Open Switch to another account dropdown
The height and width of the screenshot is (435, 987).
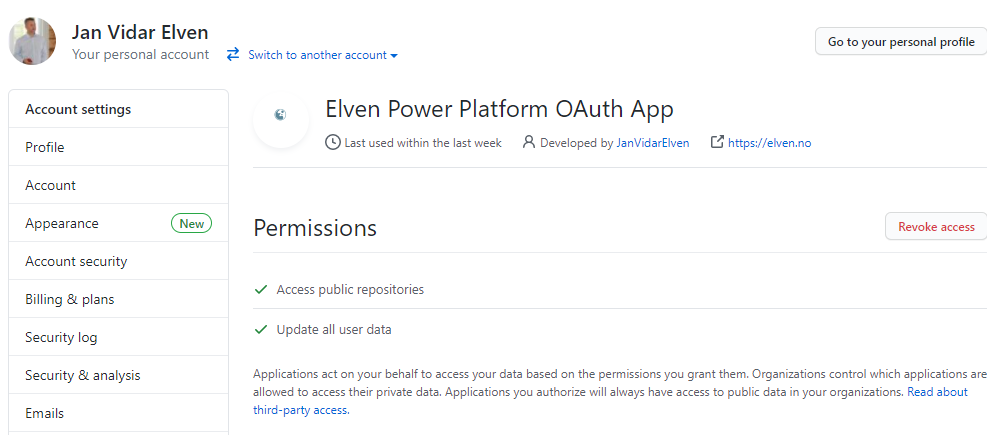[323, 55]
